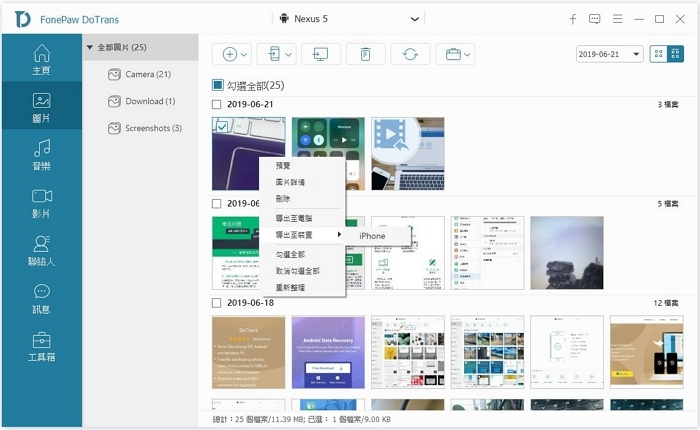This screenshot has width=700, height=430.
Task: Open the 聯絡人 contacts section
Action: (42, 250)
